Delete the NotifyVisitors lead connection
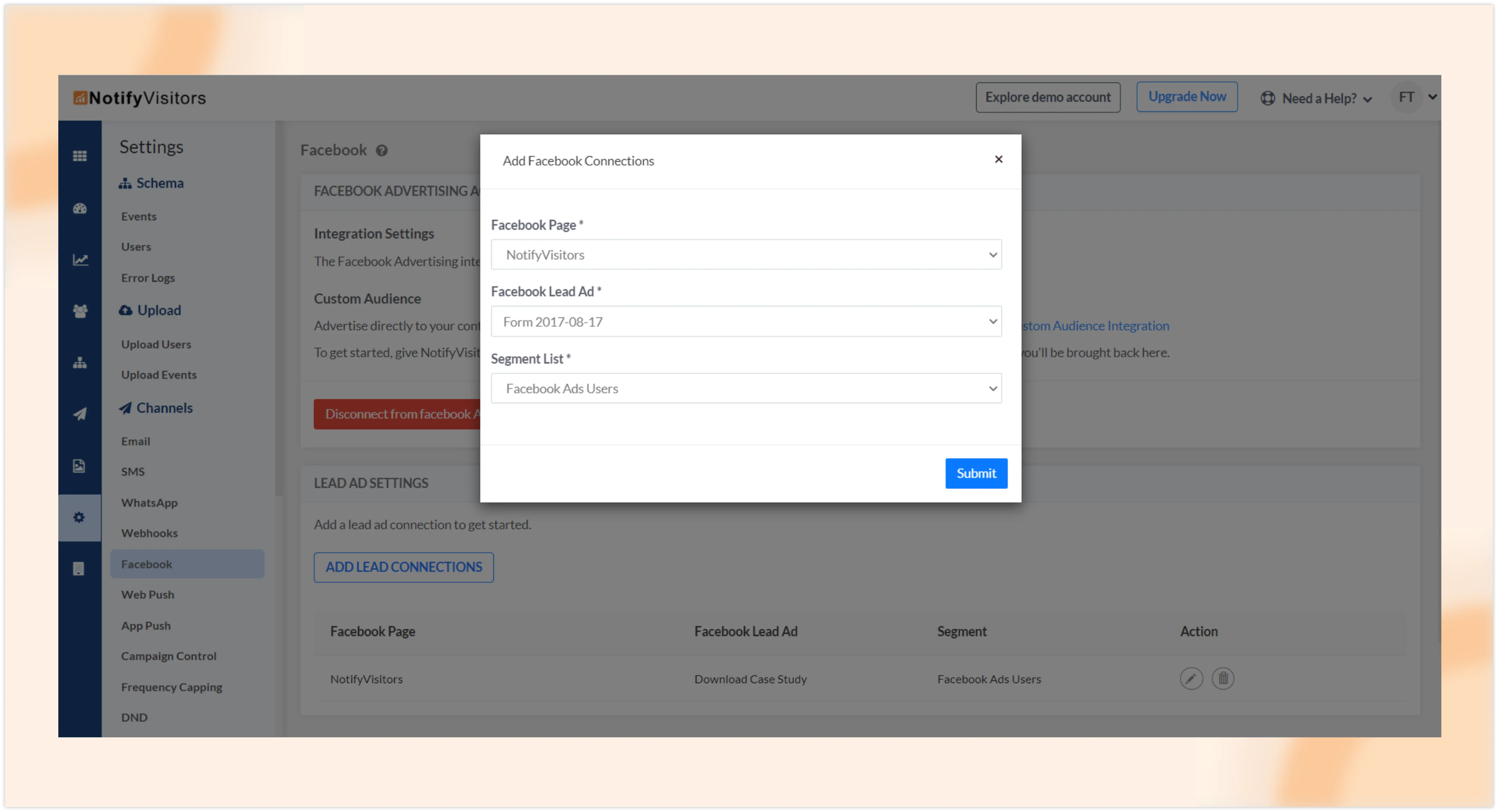 coord(1223,678)
